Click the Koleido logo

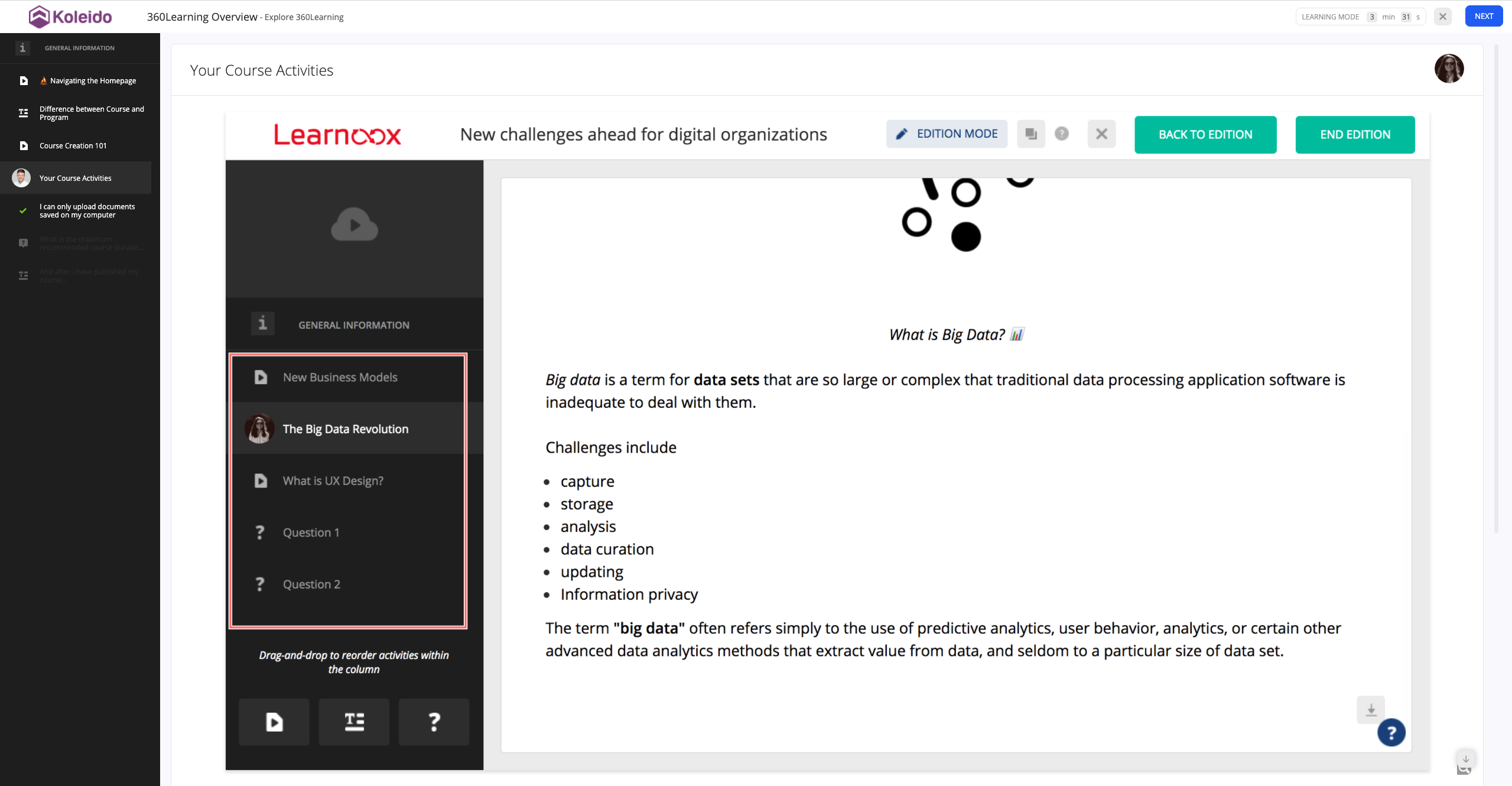[x=70, y=17]
